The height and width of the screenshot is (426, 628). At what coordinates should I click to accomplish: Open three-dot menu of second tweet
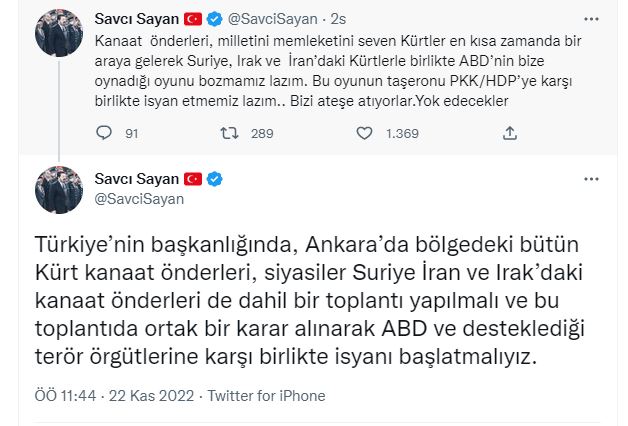tap(591, 179)
